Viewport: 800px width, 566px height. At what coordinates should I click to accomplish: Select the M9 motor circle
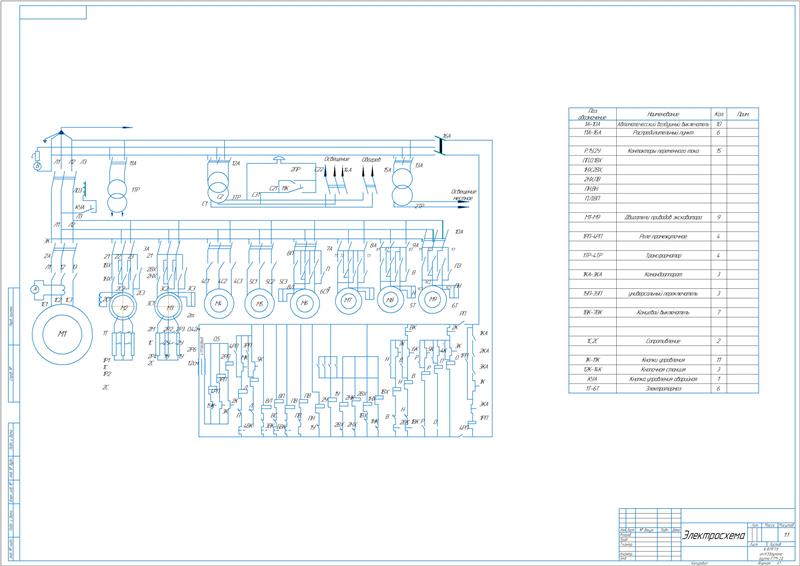click(433, 299)
